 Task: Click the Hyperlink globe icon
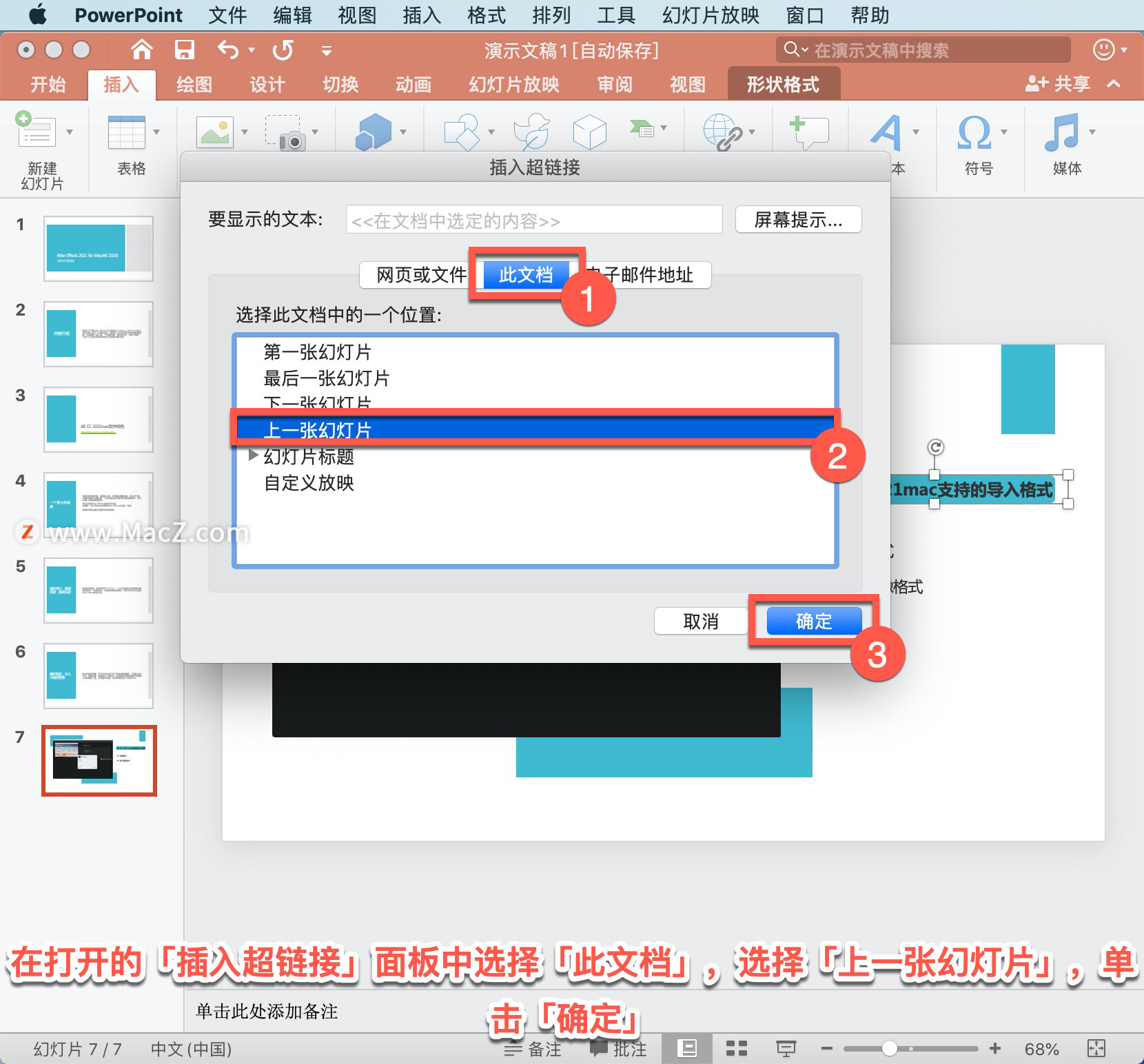[x=722, y=132]
